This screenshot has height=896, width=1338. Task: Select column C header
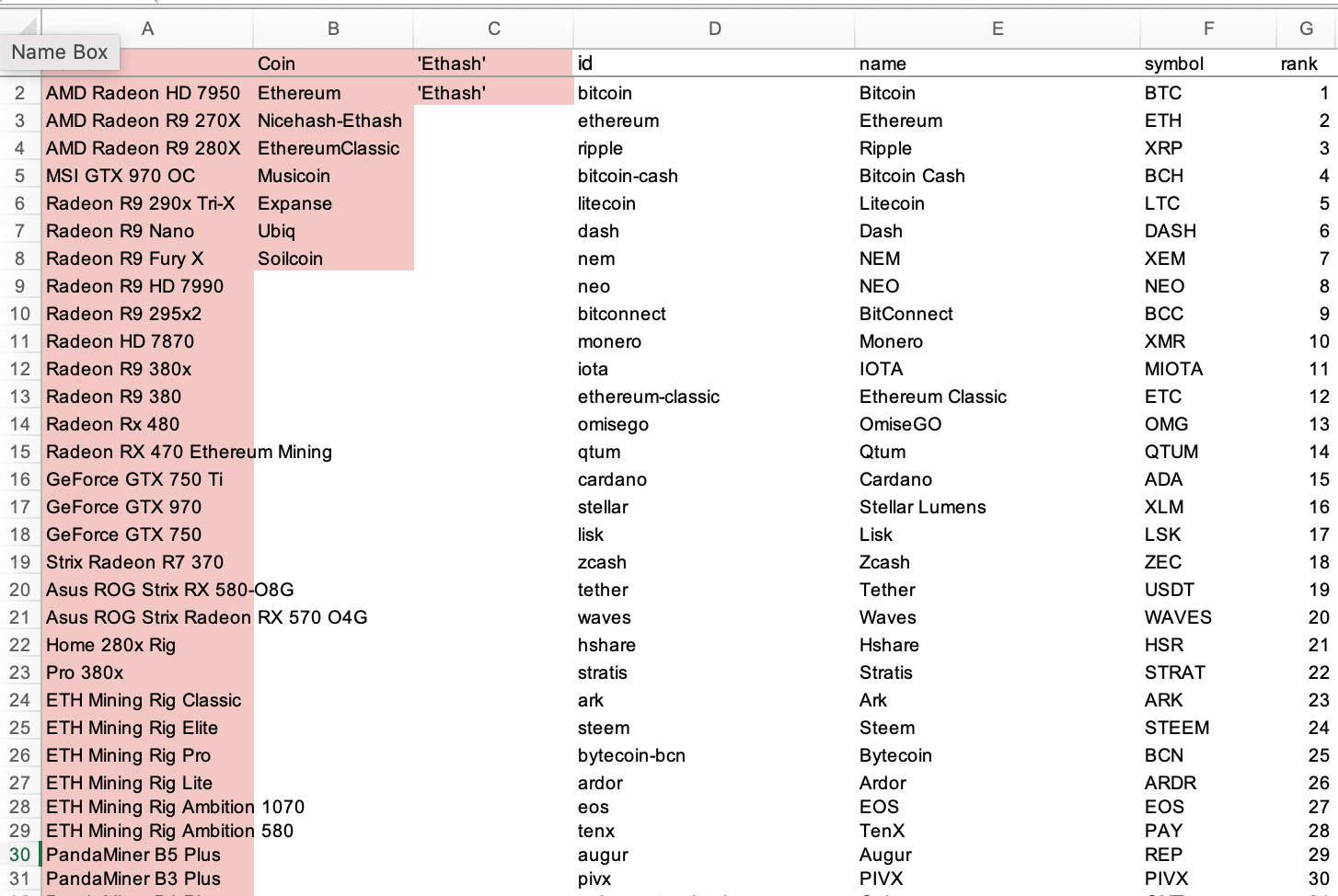tap(493, 29)
